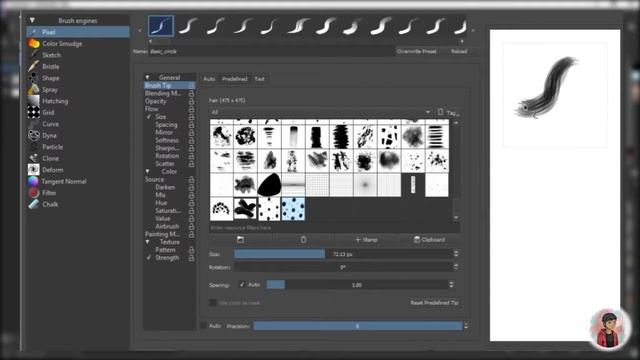Open the Hue color option
The width and height of the screenshot is (640, 360).
coord(161,203)
